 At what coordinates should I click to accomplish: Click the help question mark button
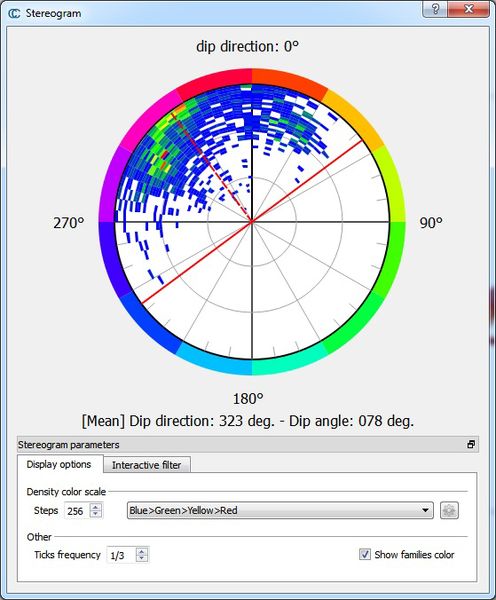435,8
